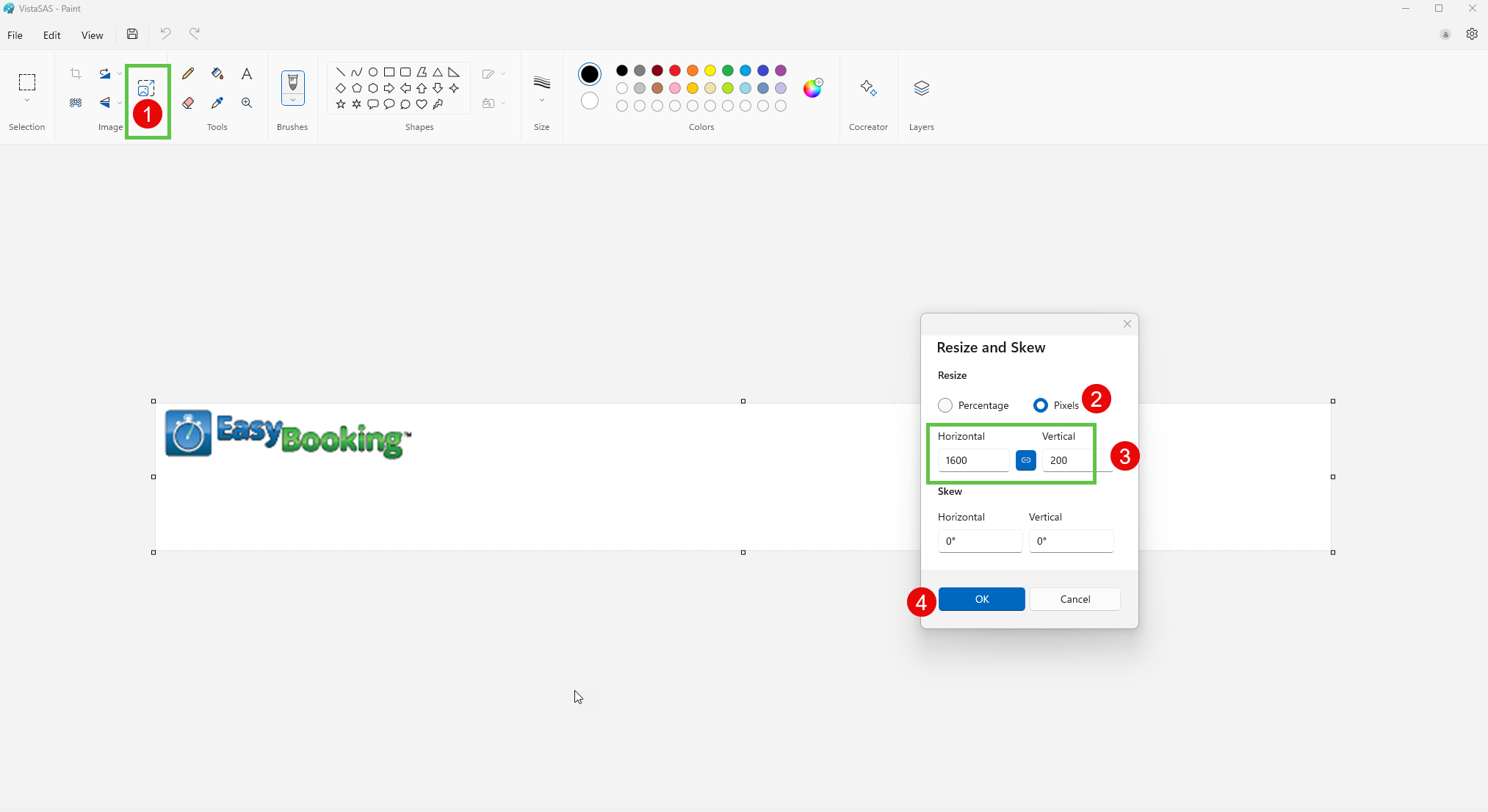1488x812 pixels.
Task: Pick the Rectangle shape
Action: click(x=389, y=72)
